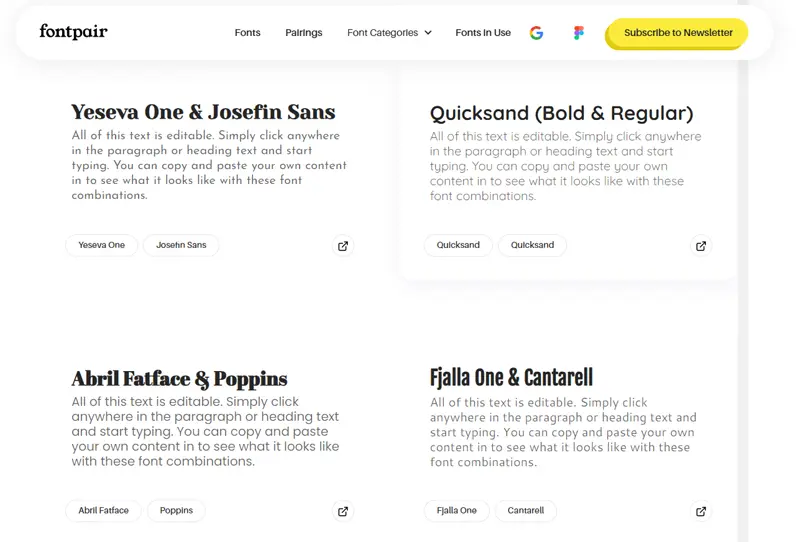Go to fontpair logo home
This screenshot has width=800, height=542.
tap(73, 32)
